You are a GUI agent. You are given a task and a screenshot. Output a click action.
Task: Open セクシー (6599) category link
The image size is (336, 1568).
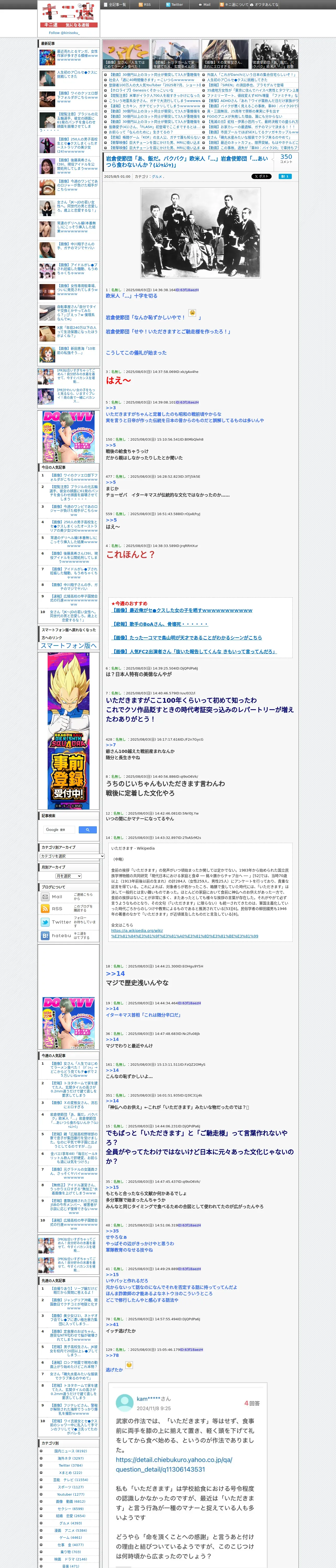pyautogui.click(x=71, y=1508)
